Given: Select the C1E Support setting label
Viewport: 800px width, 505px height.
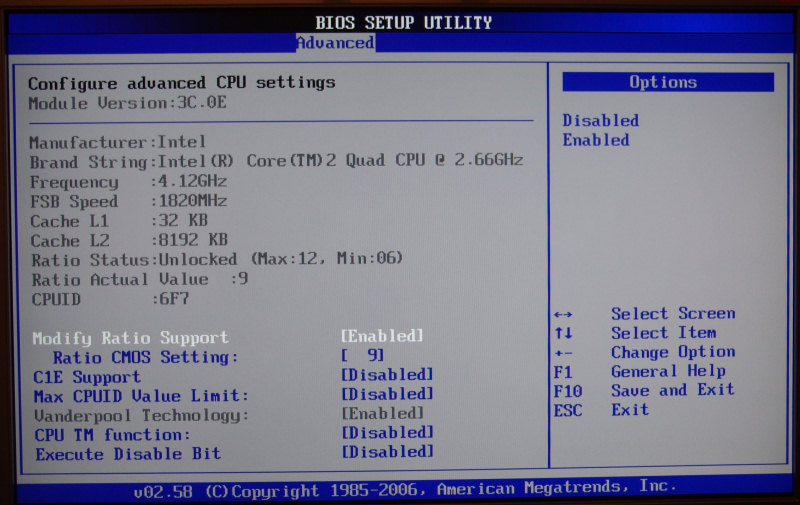Looking at the screenshot, I should (87, 377).
